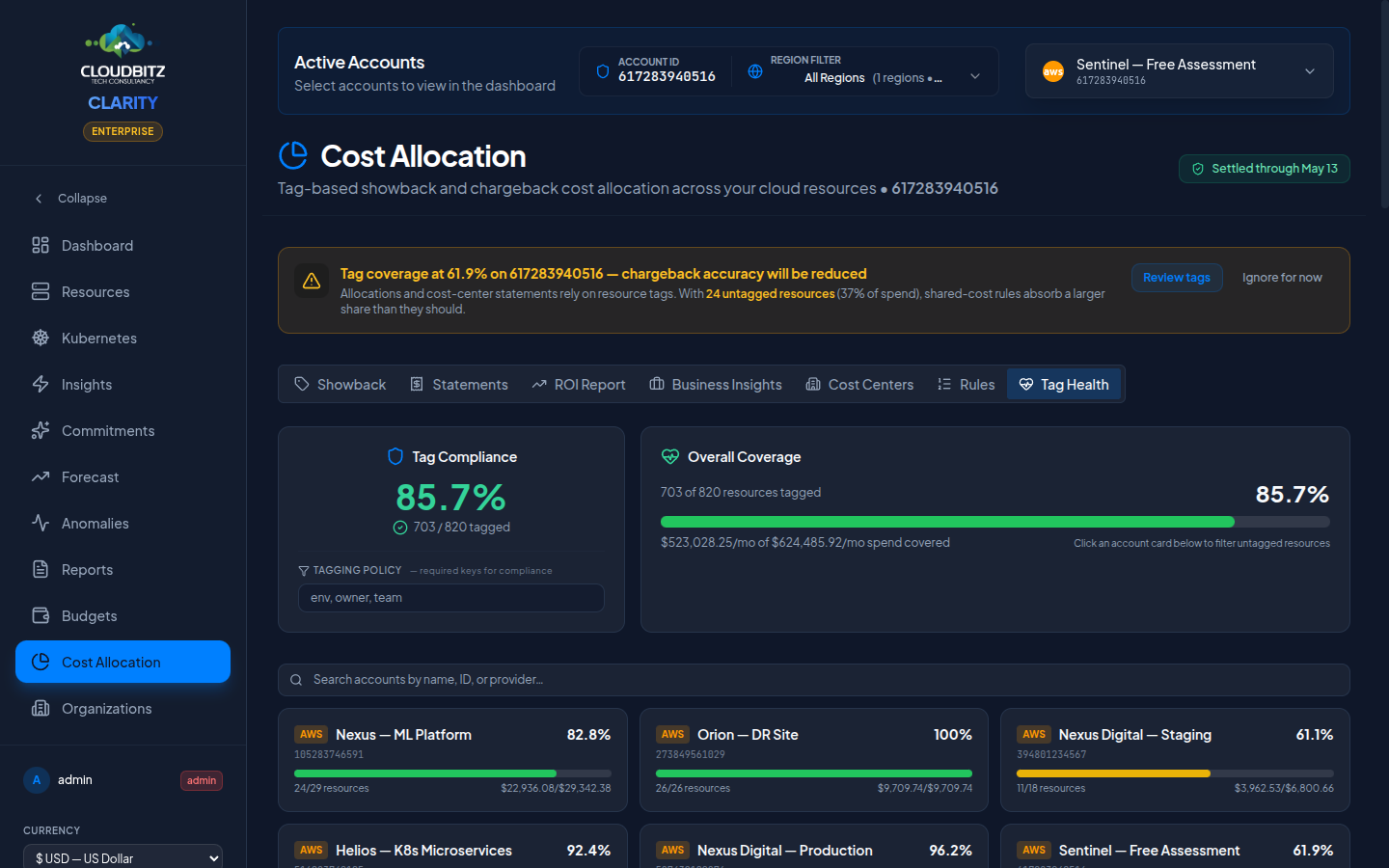Navigate to Anomalies page
The height and width of the screenshot is (868, 1389).
pyautogui.click(x=123, y=523)
